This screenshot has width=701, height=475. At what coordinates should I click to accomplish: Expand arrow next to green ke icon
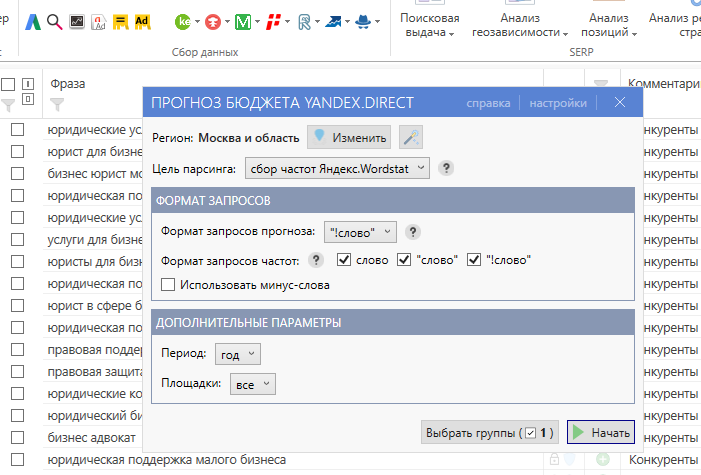click(197, 21)
